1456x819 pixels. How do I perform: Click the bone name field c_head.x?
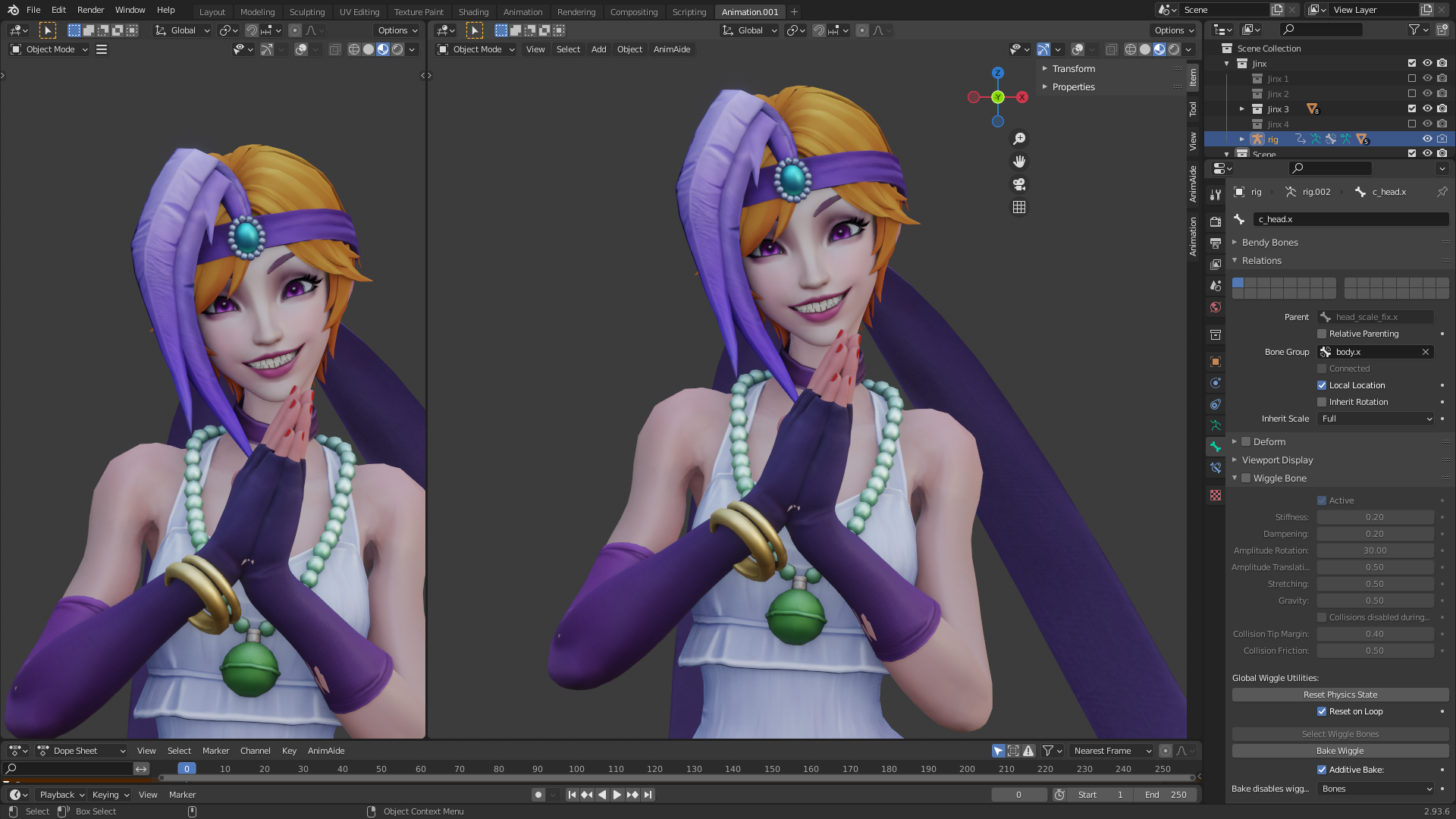coord(1351,219)
